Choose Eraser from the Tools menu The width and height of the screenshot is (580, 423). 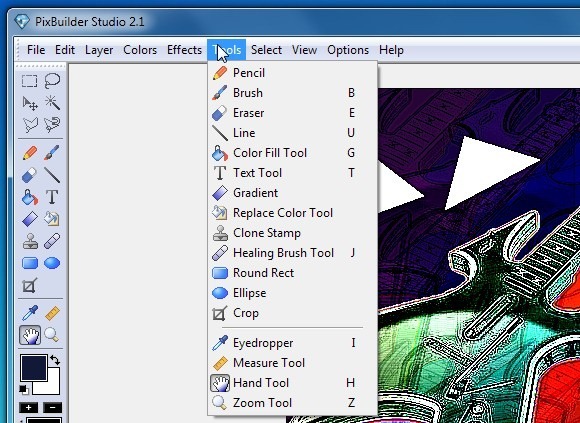click(293, 113)
